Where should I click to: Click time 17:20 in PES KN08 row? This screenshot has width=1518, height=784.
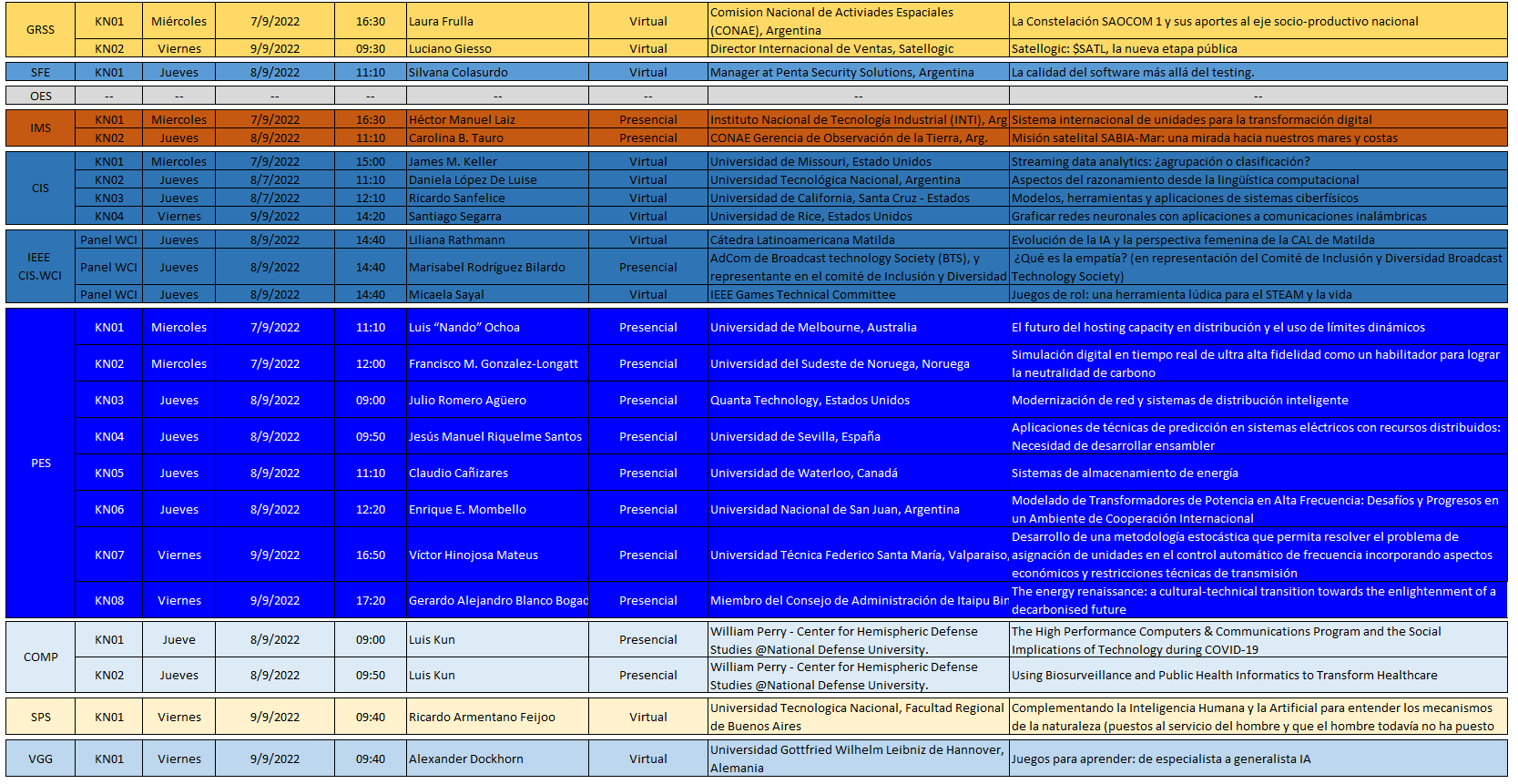[x=371, y=600]
